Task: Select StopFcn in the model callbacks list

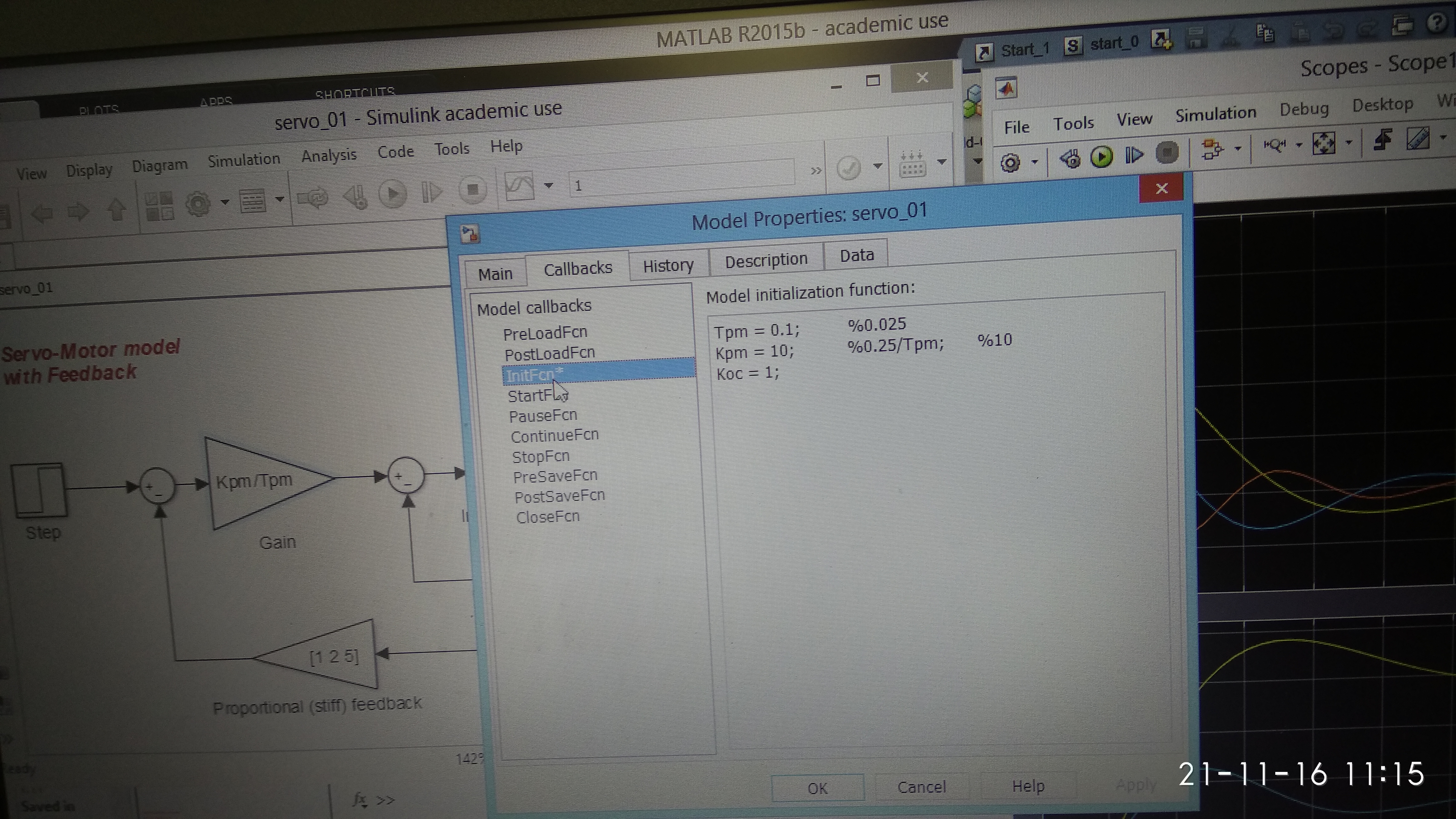Action: point(540,456)
